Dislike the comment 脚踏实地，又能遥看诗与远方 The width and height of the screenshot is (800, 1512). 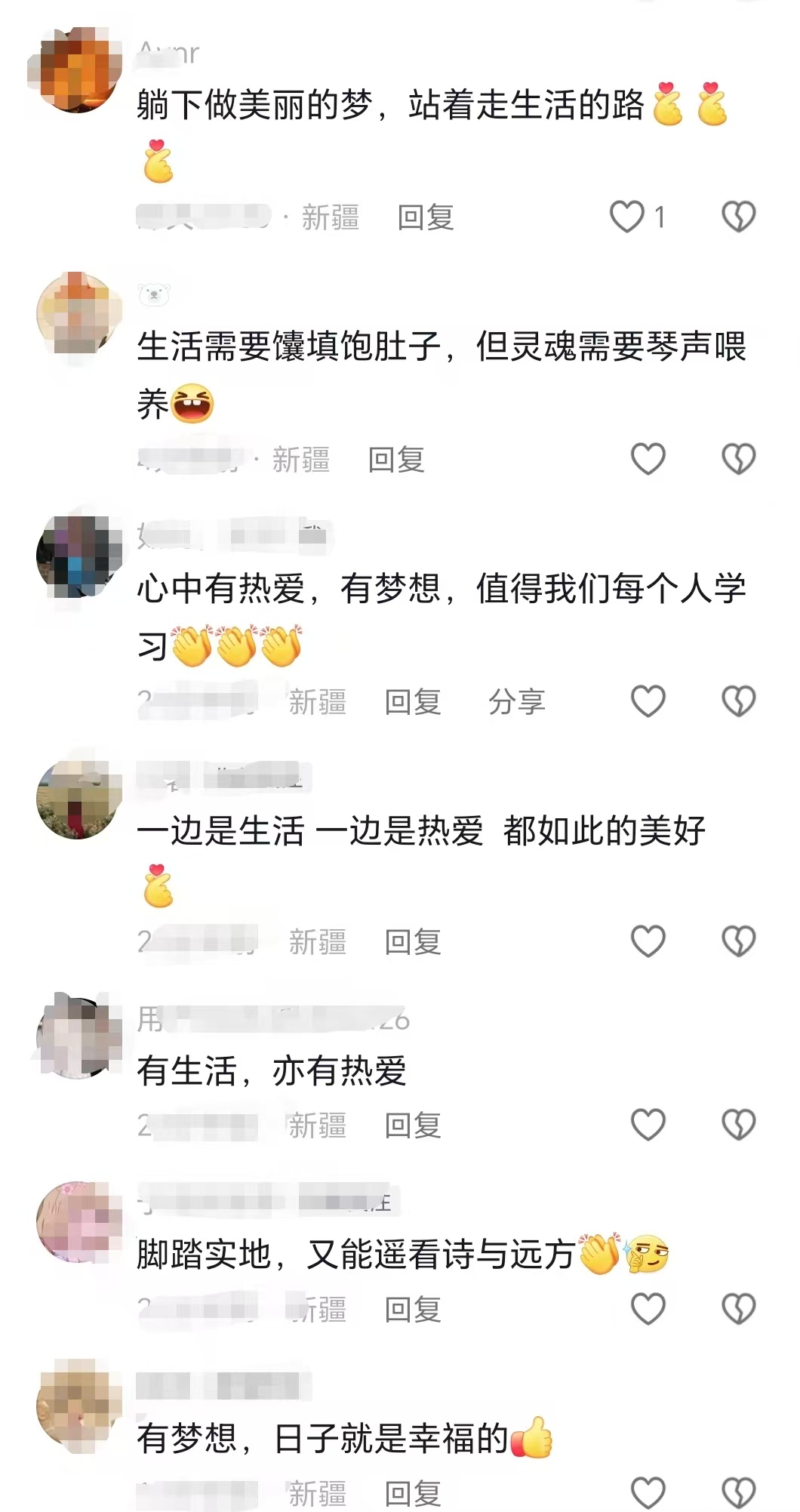(738, 1309)
